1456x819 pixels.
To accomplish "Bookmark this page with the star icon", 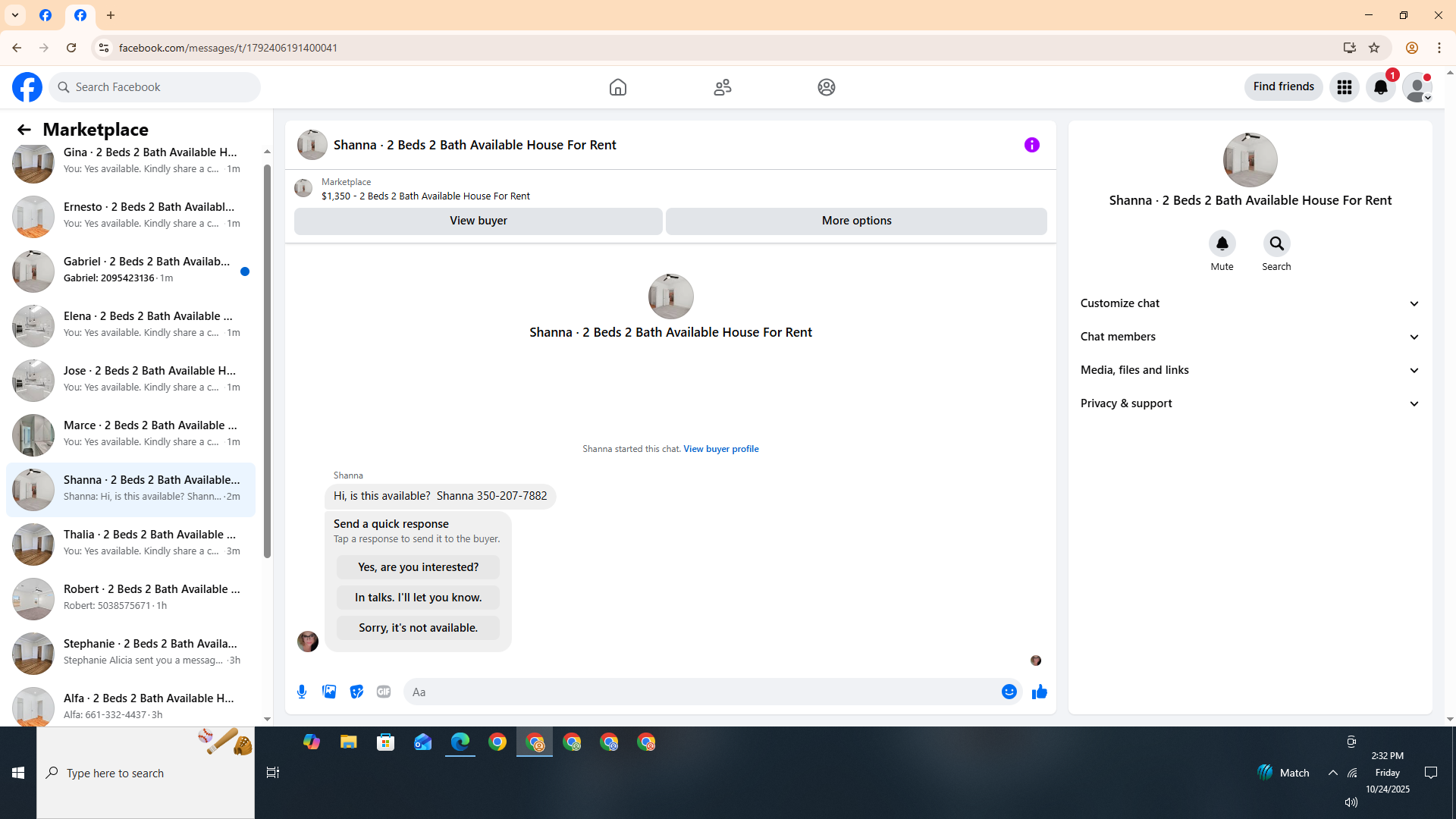I will pyautogui.click(x=1374, y=48).
